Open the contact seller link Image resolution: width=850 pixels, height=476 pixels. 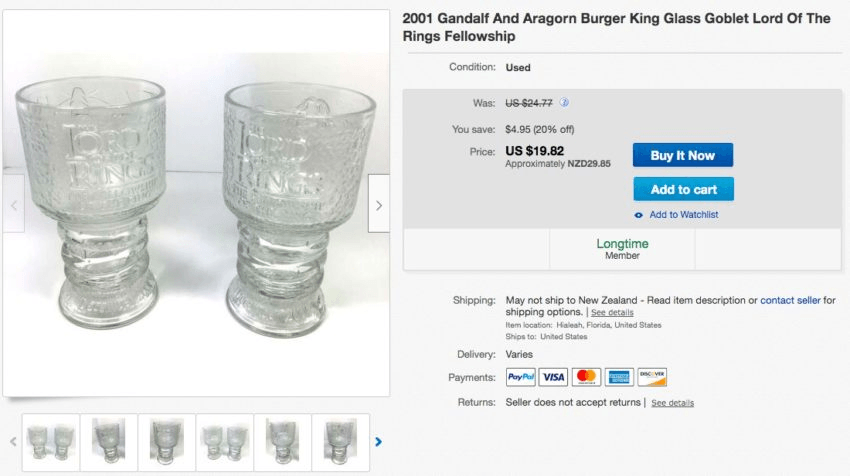pyautogui.click(x=790, y=300)
